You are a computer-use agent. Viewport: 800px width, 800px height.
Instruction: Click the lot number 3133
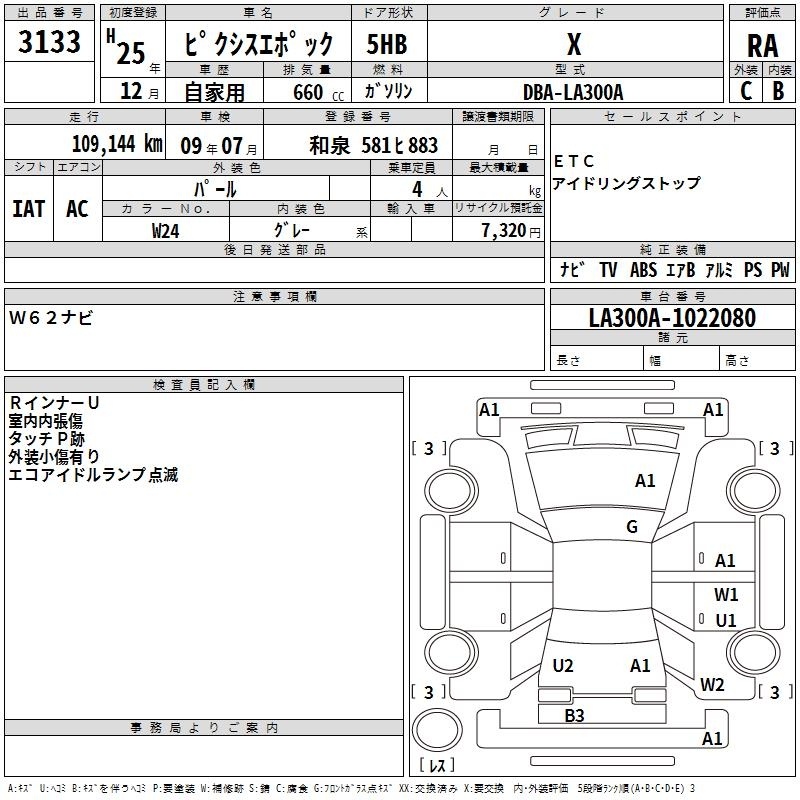[x=49, y=43]
